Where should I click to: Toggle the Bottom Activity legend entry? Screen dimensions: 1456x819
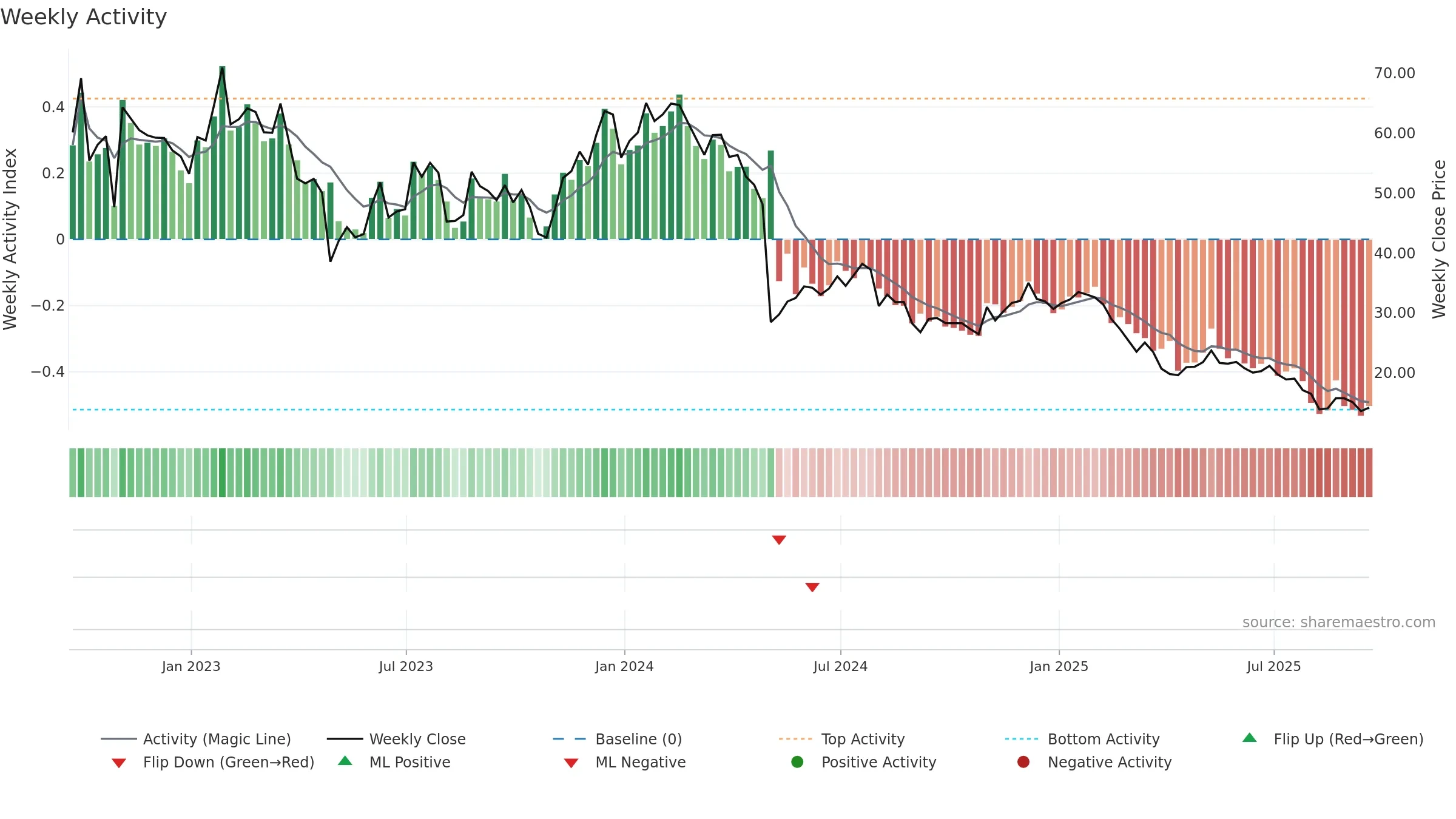pyautogui.click(x=1082, y=739)
